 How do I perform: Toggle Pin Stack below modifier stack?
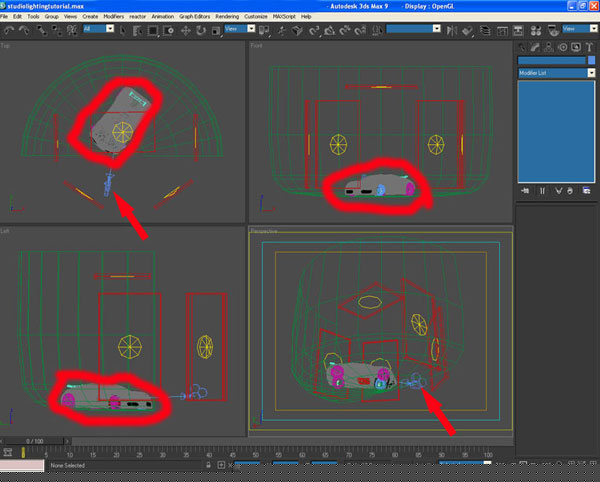coord(525,191)
